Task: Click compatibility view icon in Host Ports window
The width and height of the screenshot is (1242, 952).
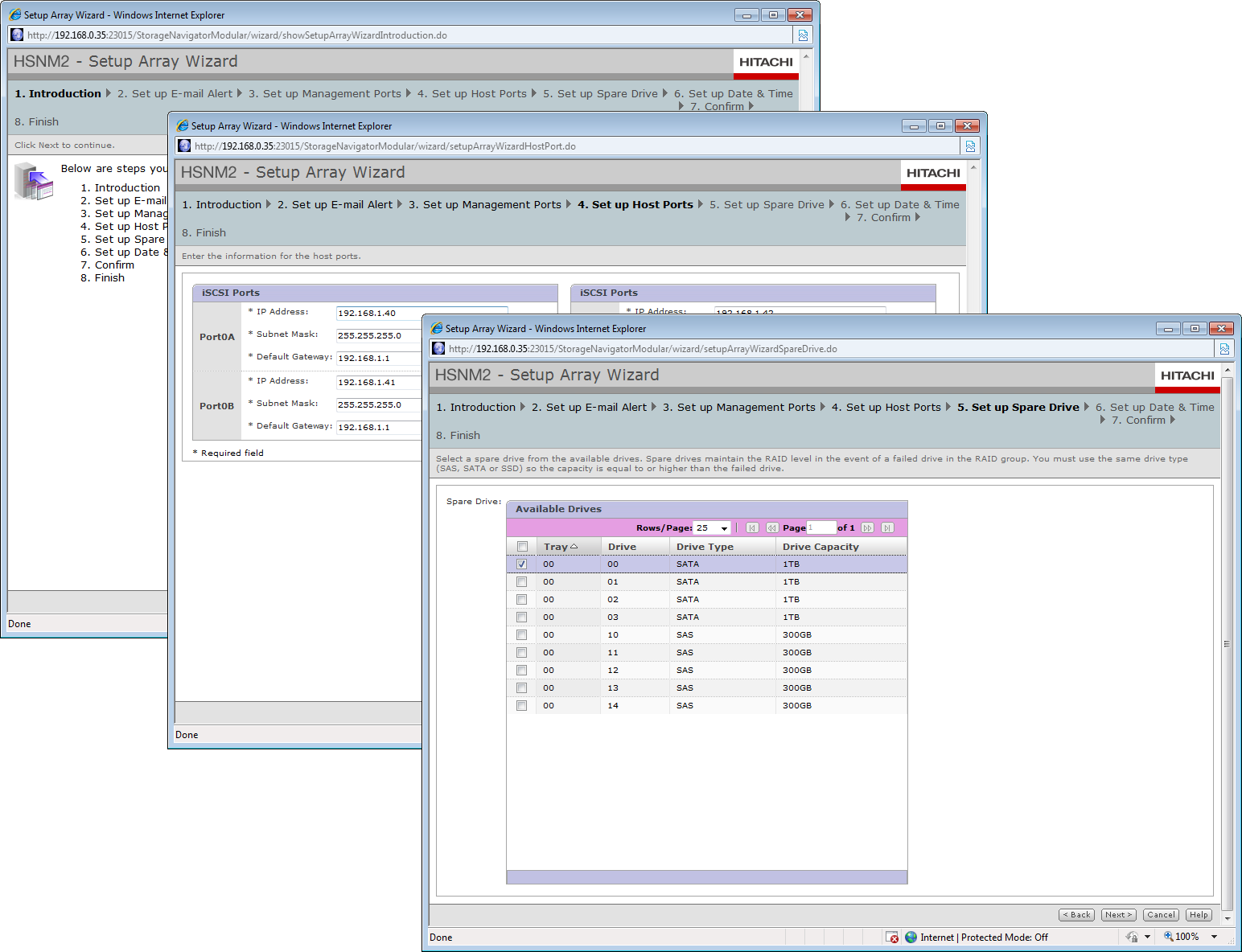Action: [x=970, y=146]
